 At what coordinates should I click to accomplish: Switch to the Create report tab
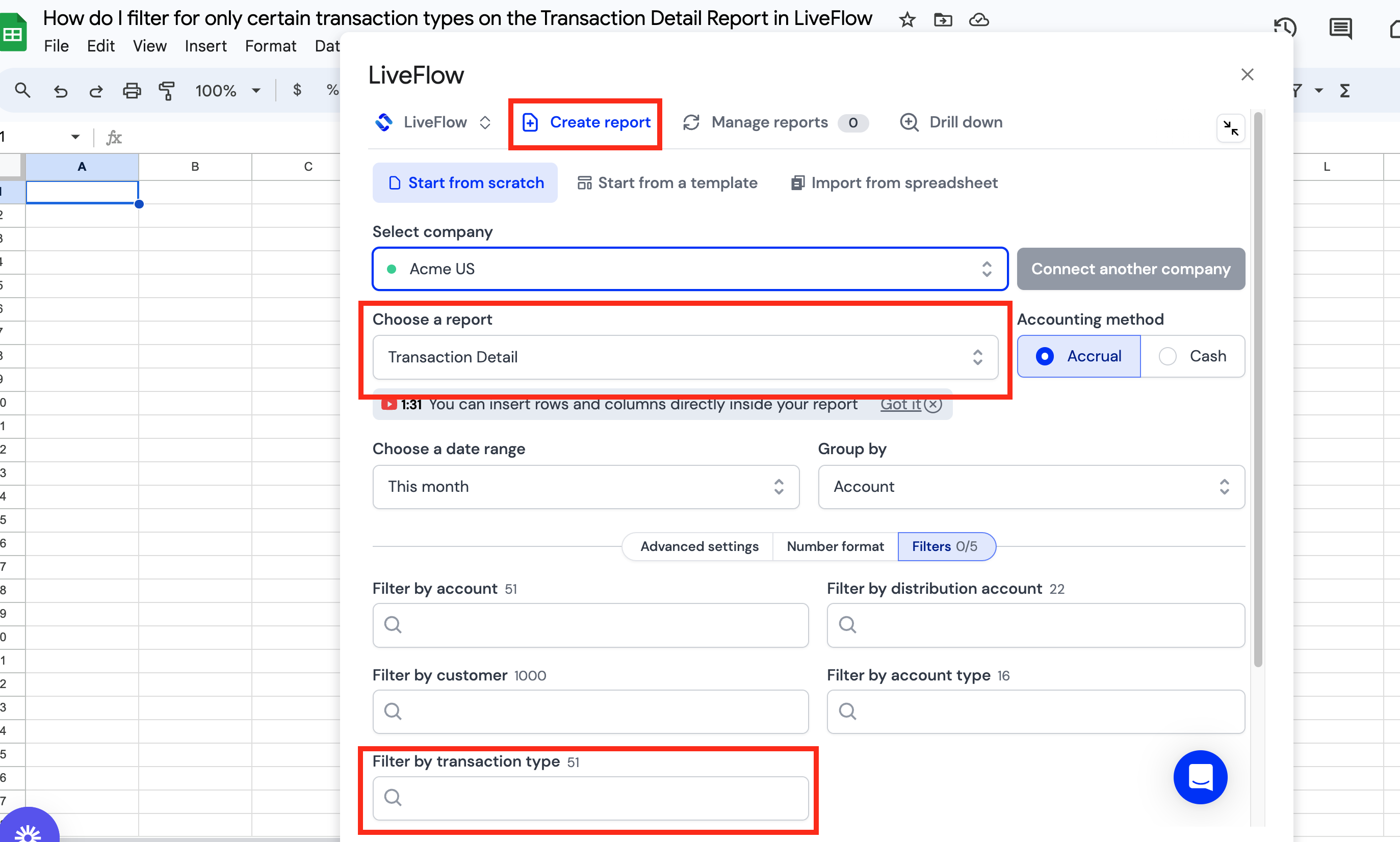coord(586,122)
